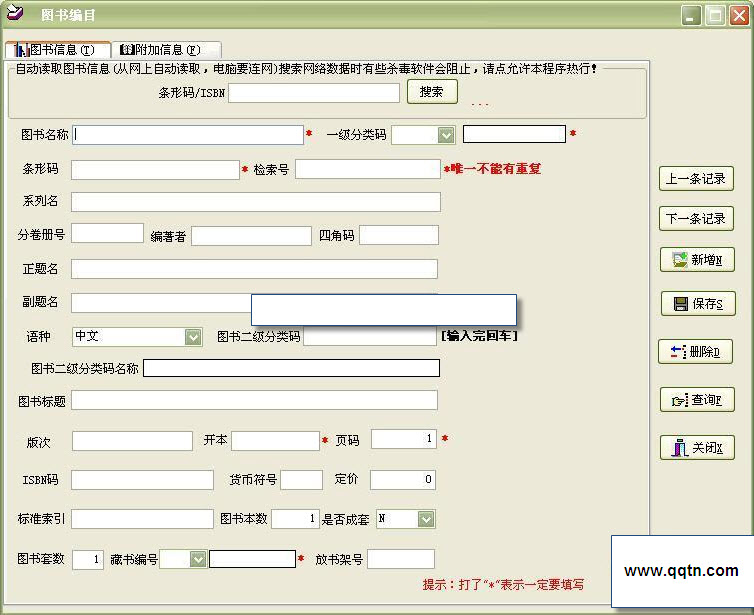Screen dimensions: 754x615
Task: Minimize the 图书编目 window
Action: pos(691,15)
